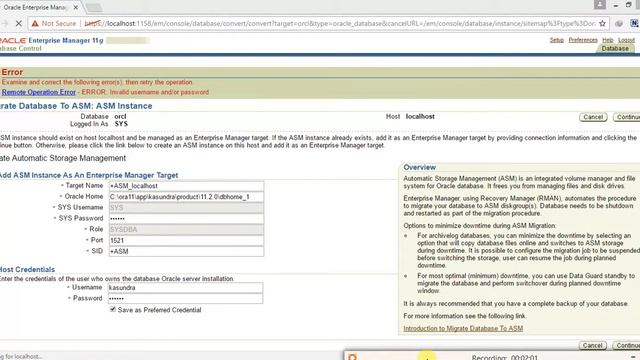Open the Setup link
This screenshot has width=640, height=360.
[556, 40]
